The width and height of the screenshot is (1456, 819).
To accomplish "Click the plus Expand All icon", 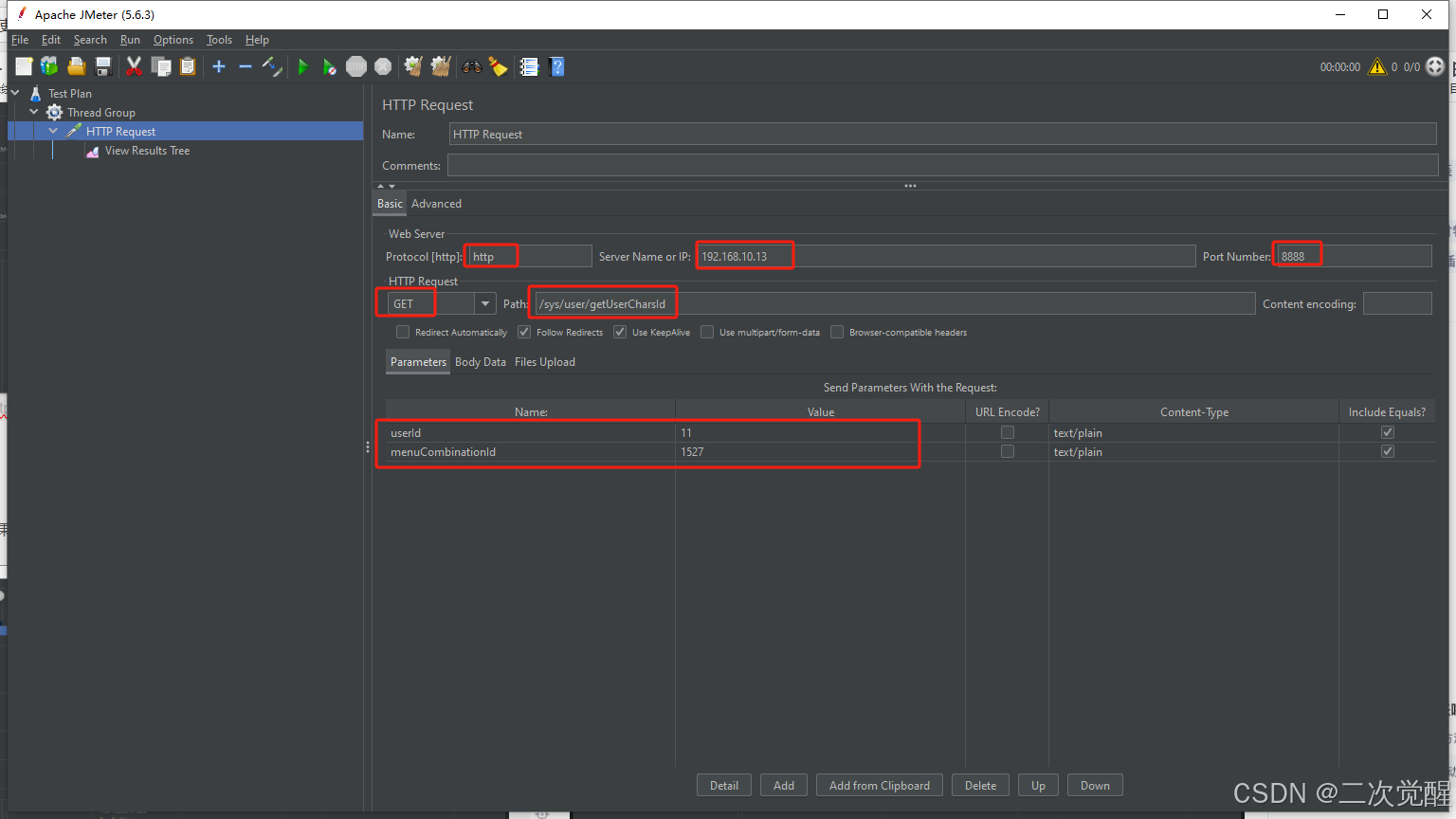I will (x=219, y=66).
